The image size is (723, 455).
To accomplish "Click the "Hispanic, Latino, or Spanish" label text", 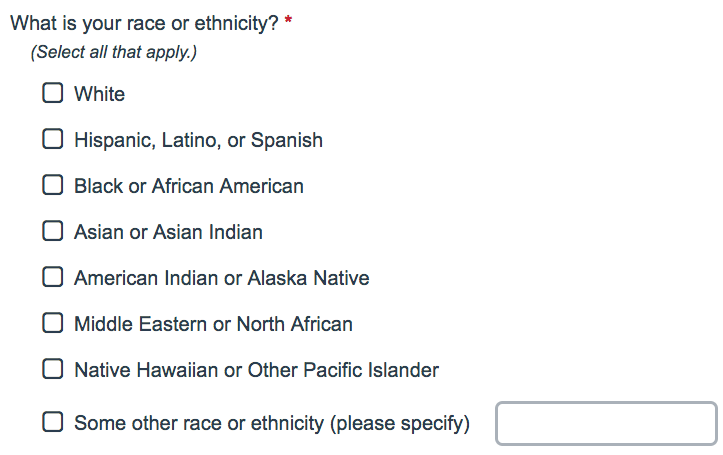I will [x=198, y=141].
